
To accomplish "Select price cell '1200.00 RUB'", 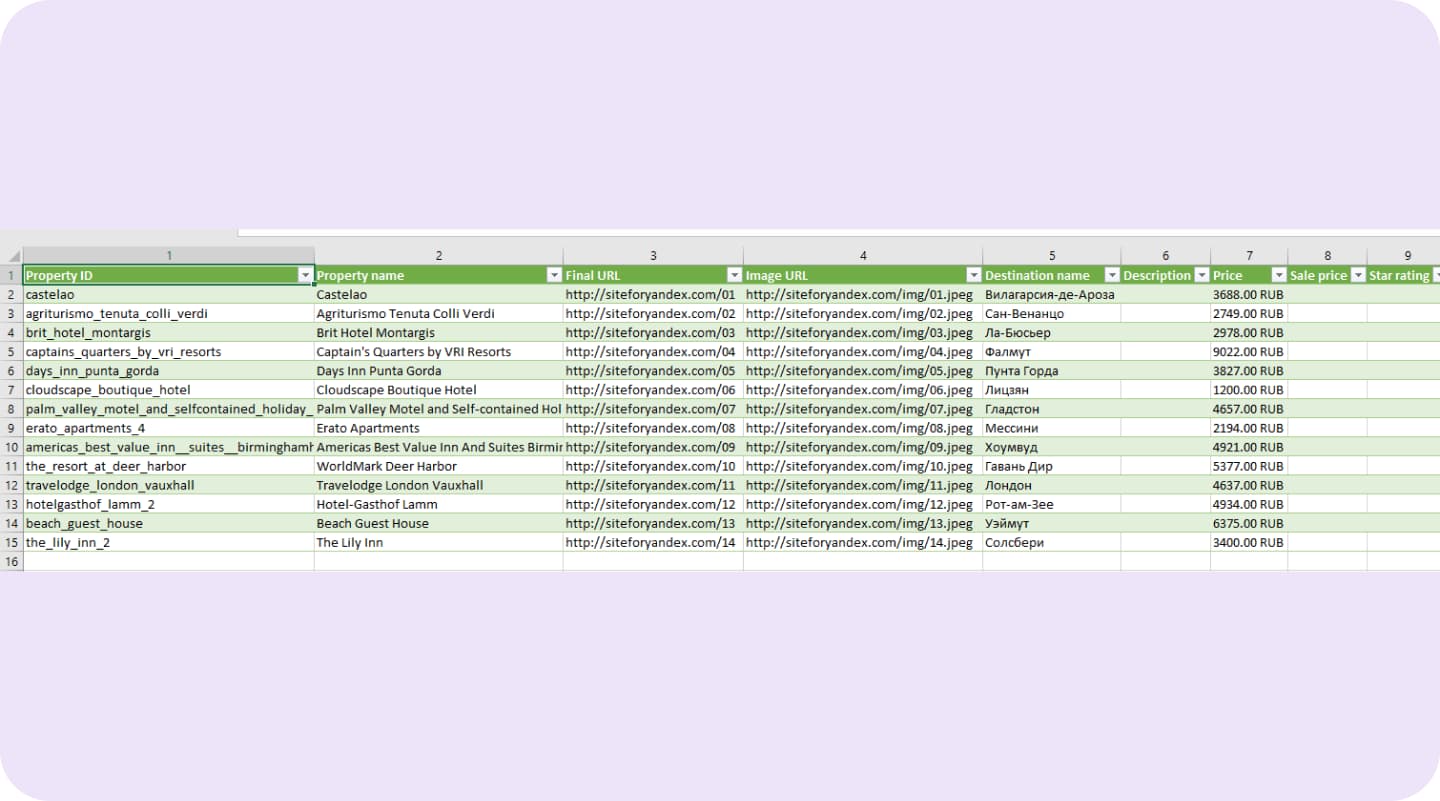I will coord(1249,390).
